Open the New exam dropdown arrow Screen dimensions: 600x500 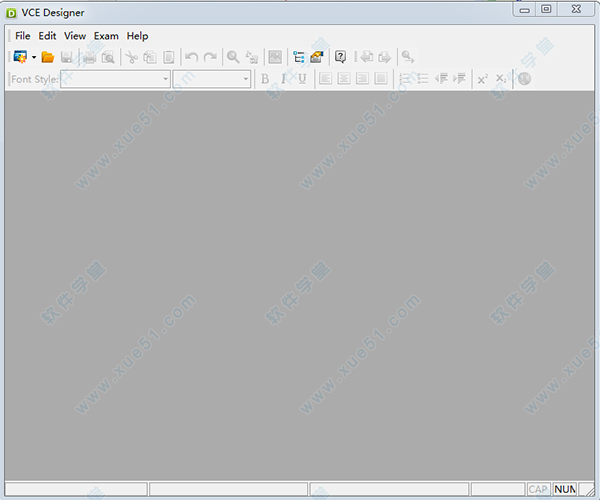[34, 57]
